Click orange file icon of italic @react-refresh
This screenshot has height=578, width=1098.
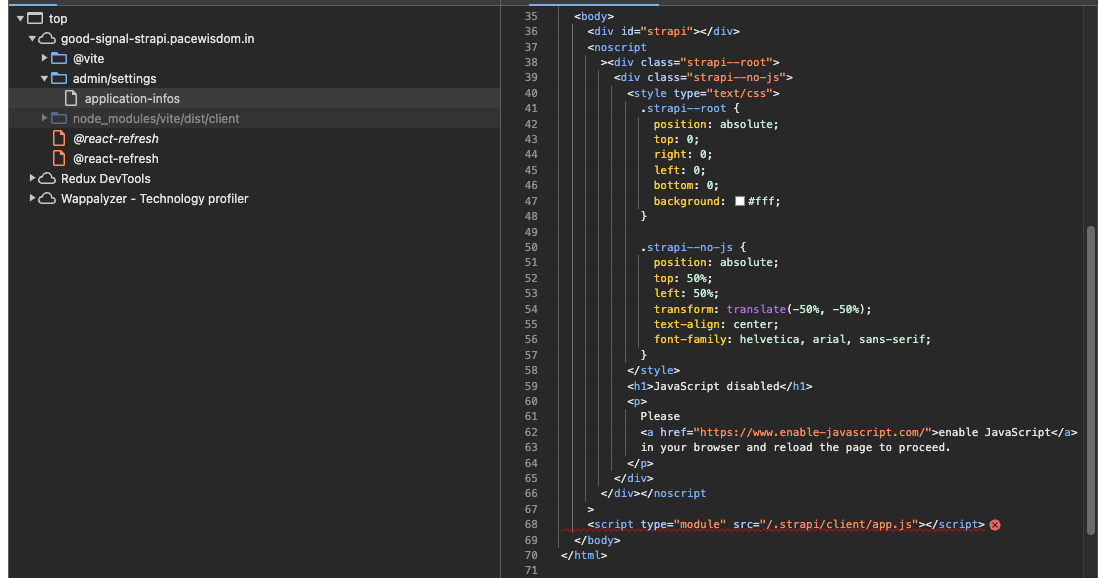[59, 139]
